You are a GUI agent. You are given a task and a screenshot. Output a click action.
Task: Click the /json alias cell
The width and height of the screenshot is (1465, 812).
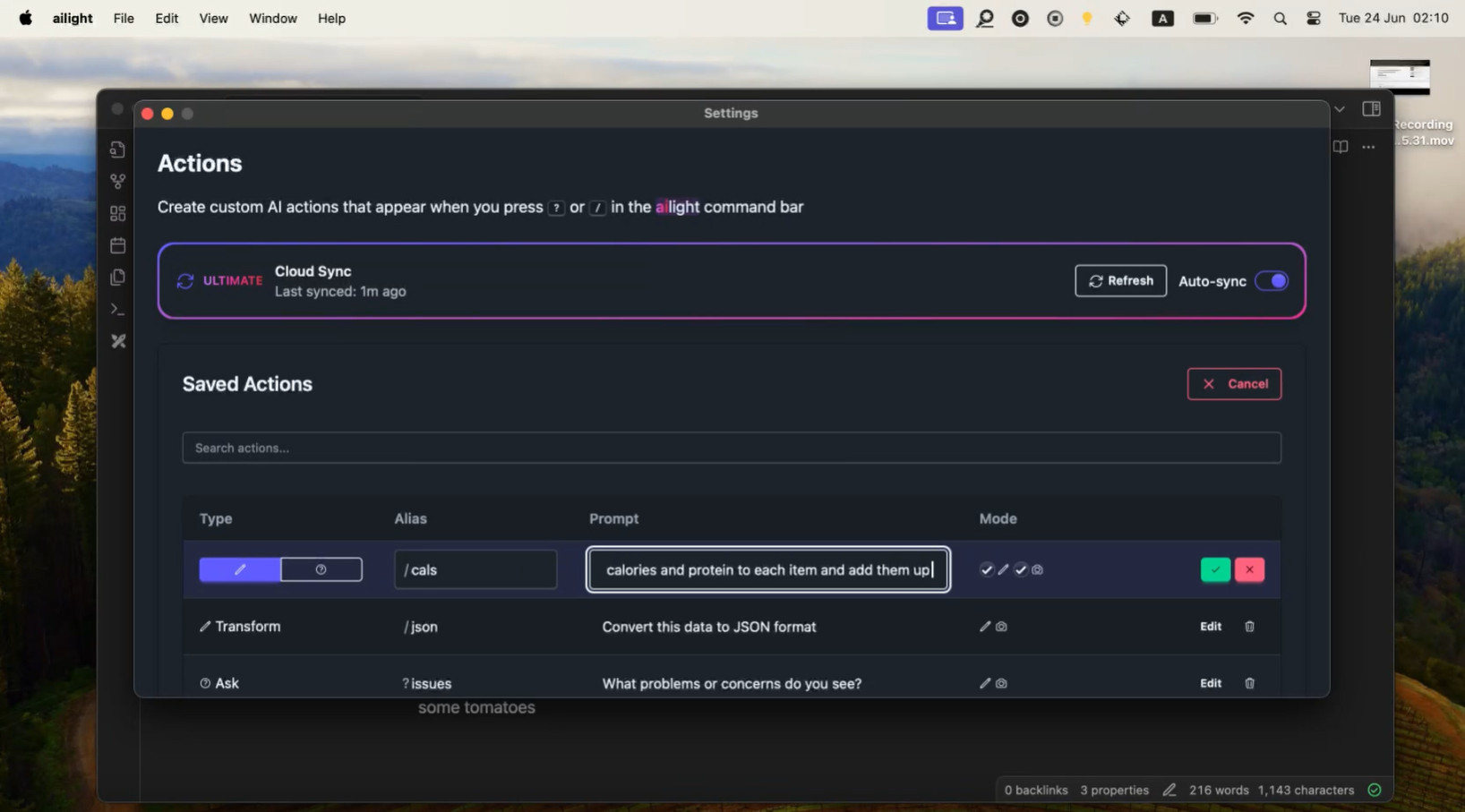tap(421, 627)
